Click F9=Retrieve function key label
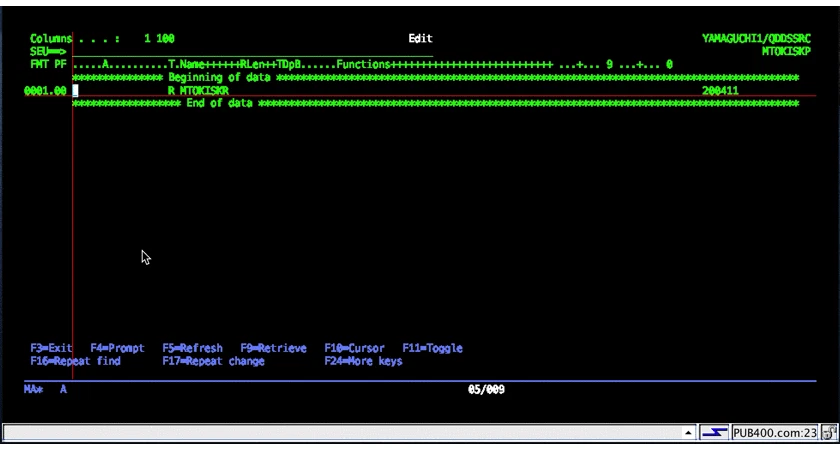The image size is (840, 450). coord(273,348)
